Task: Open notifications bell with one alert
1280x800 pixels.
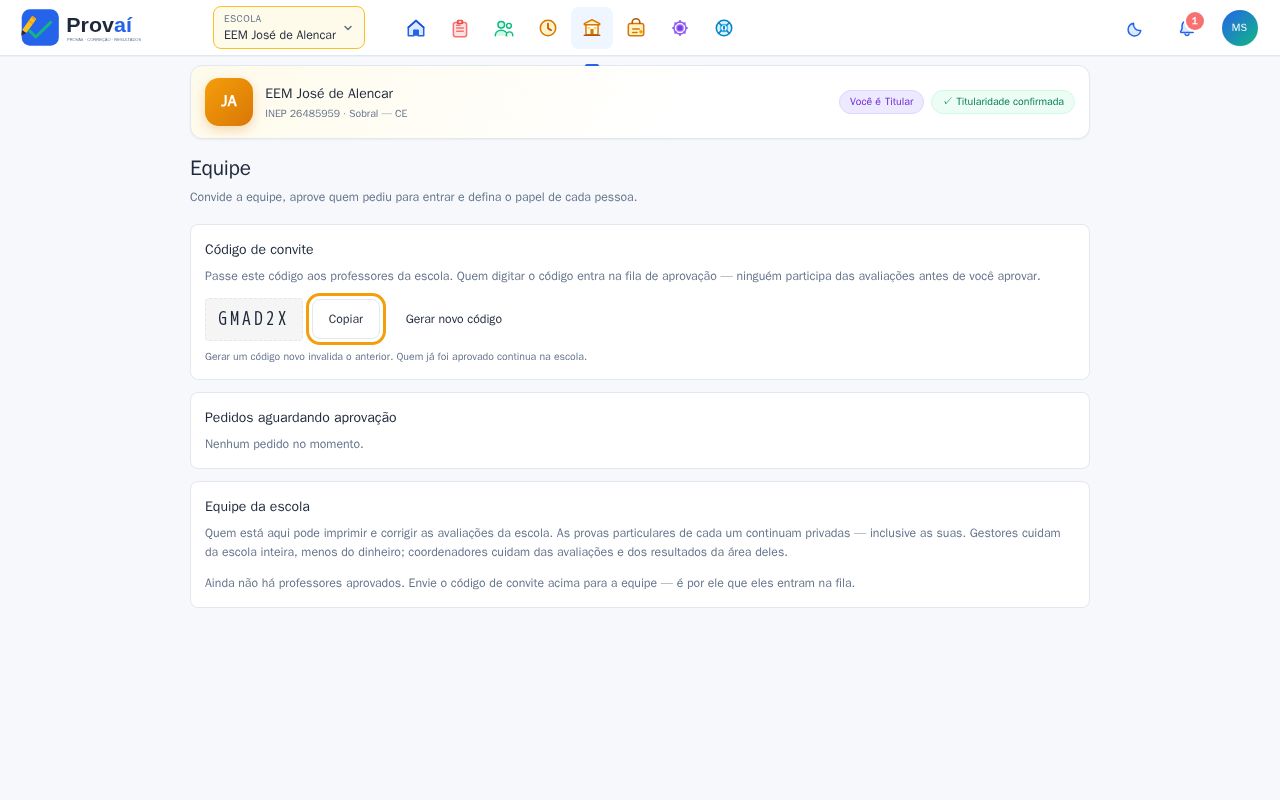Action: tap(1187, 28)
